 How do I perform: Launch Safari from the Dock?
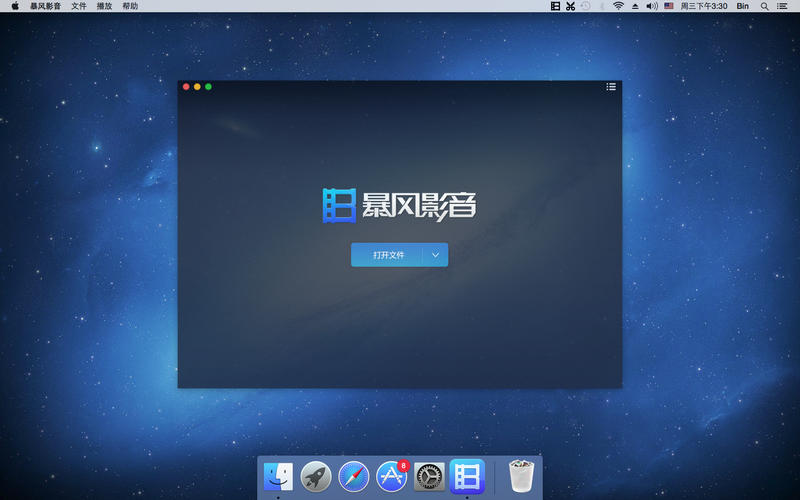click(x=354, y=477)
